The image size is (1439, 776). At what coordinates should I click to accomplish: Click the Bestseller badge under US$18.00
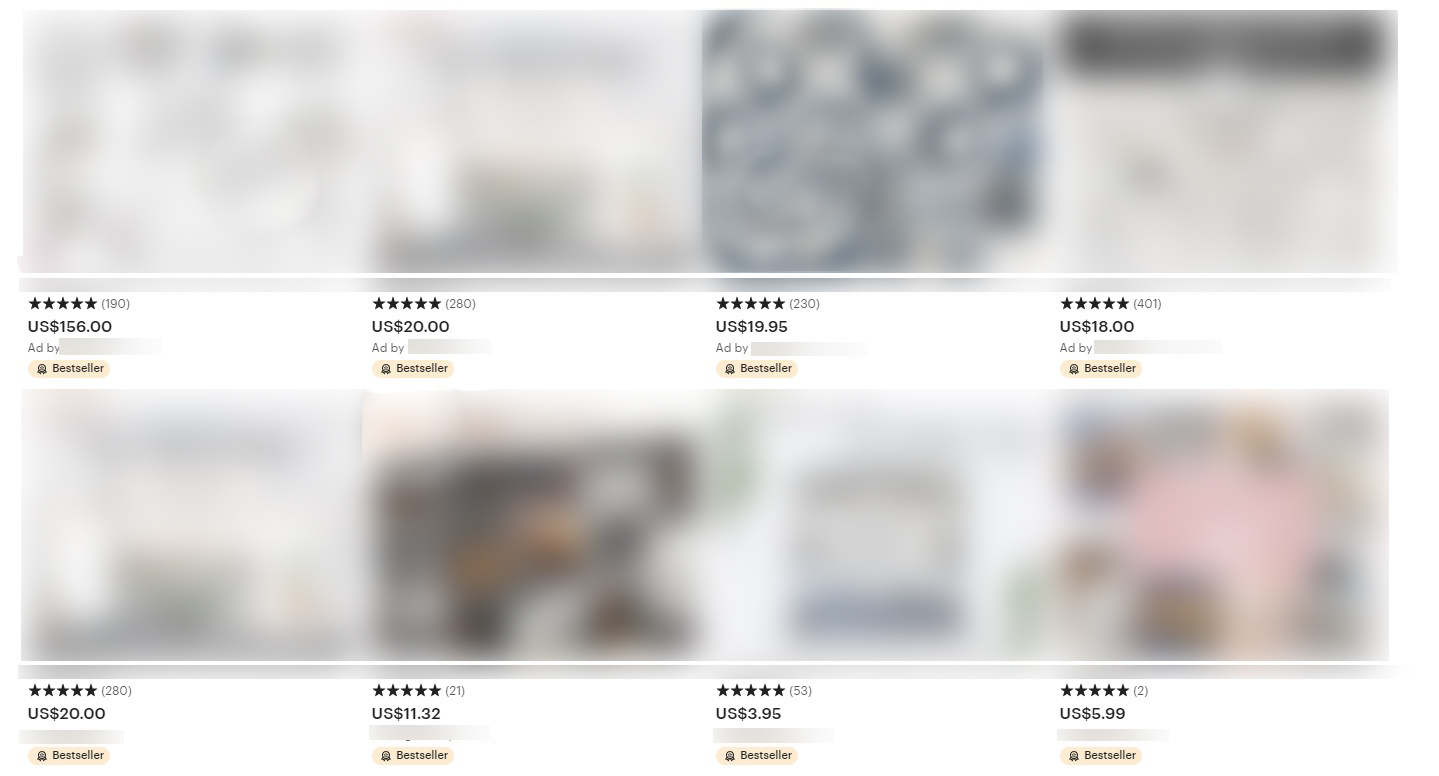[x=1101, y=368]
